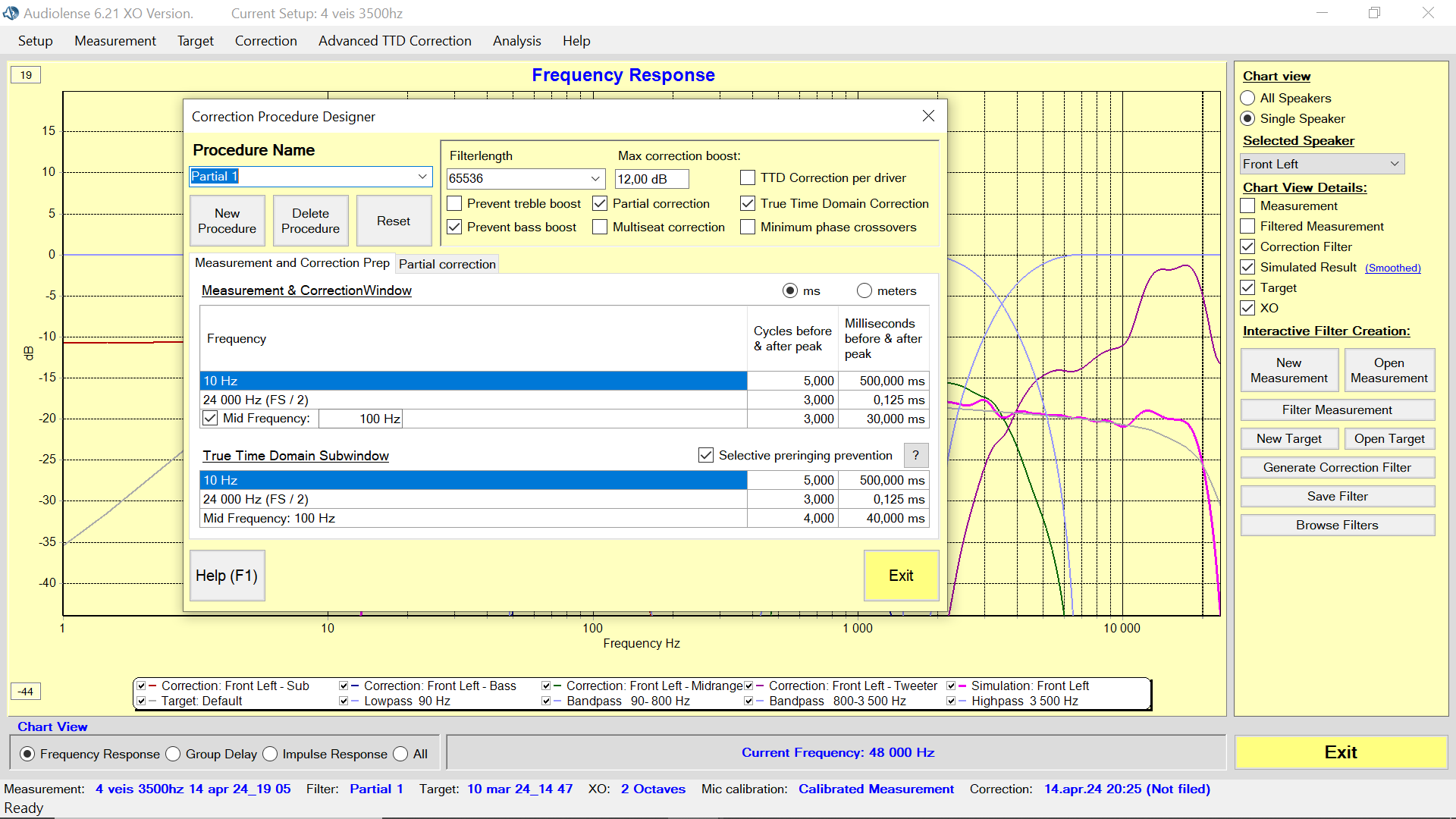Expand the Procedure Name dropdown

(422, 177)
